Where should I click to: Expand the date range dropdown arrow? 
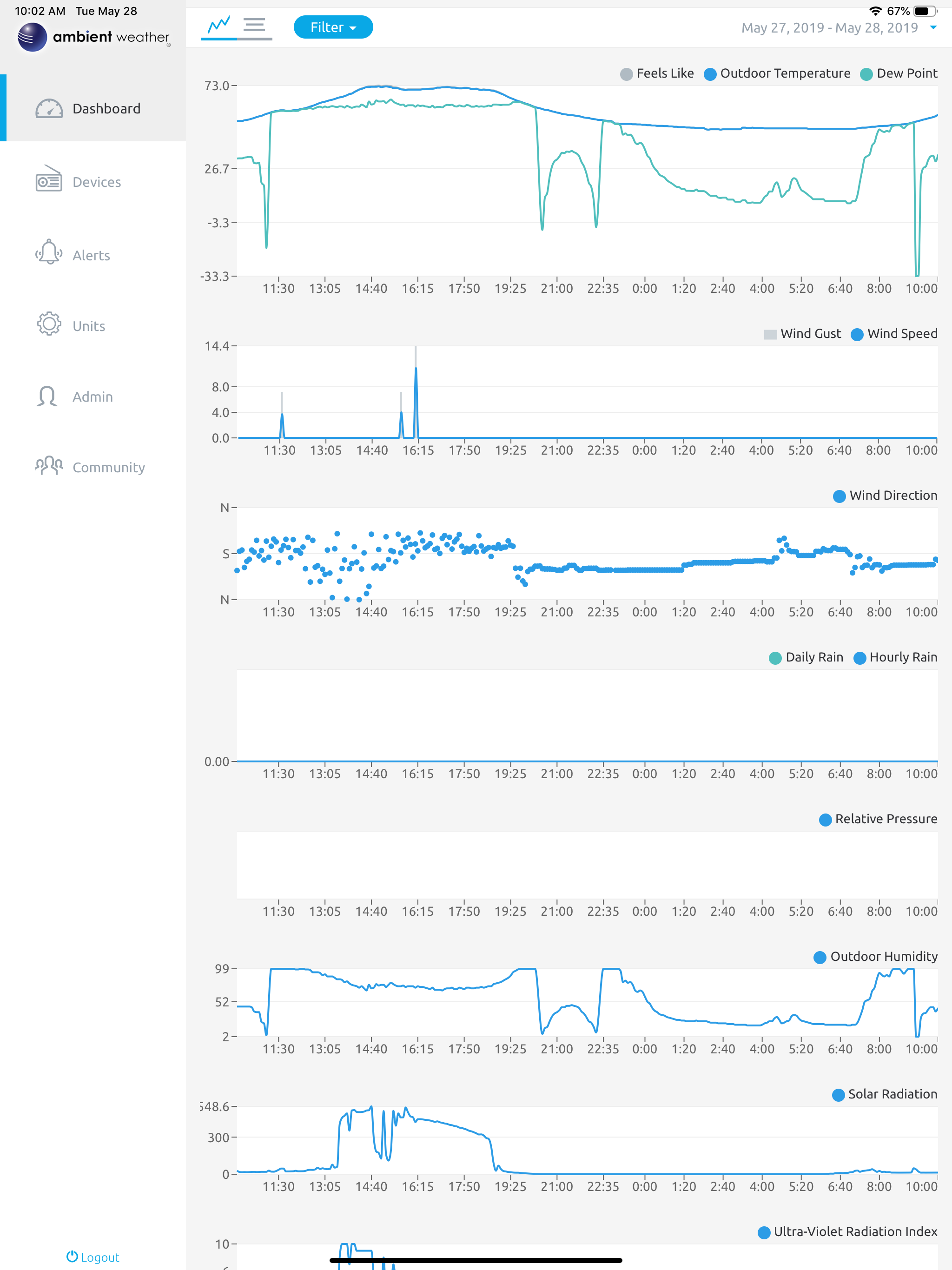click(x=933, y=27)
